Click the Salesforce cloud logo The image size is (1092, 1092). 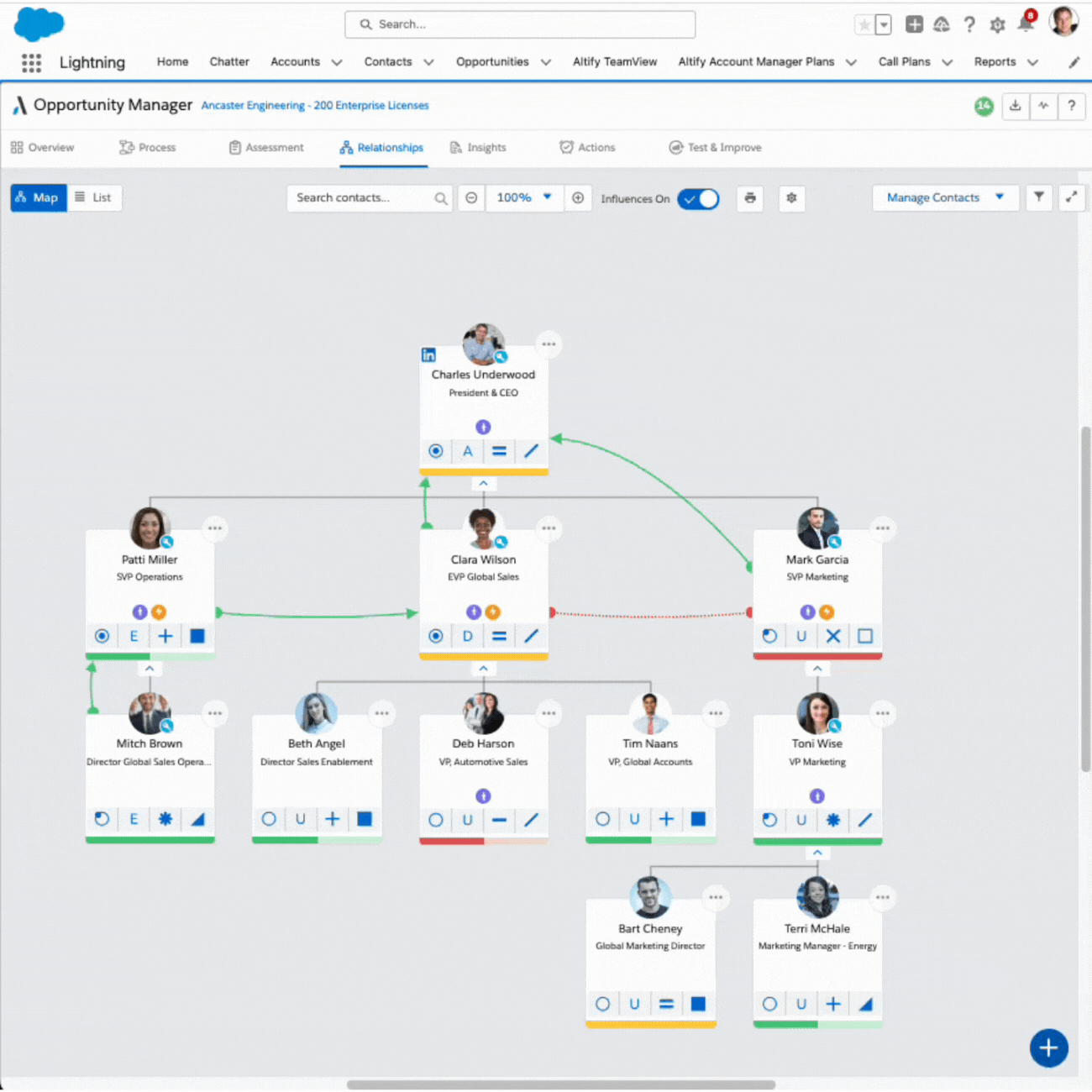(x=39, y=24)
